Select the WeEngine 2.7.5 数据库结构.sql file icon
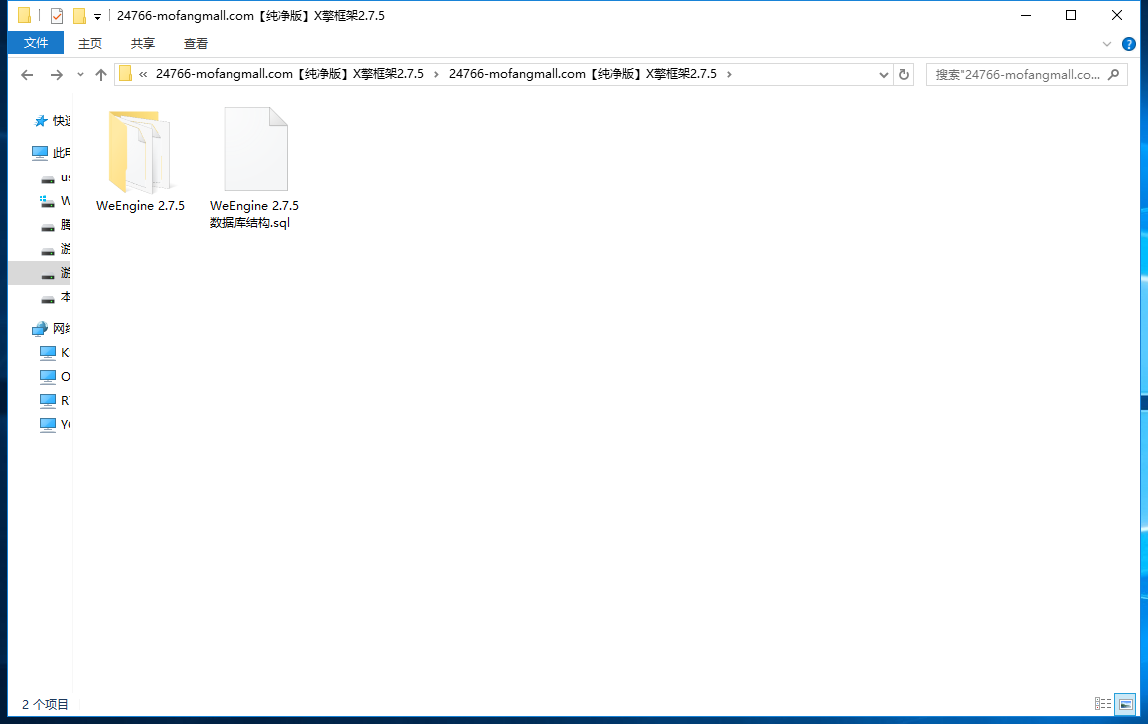This screenshot has width=1148, height=724. click(256, 149)
